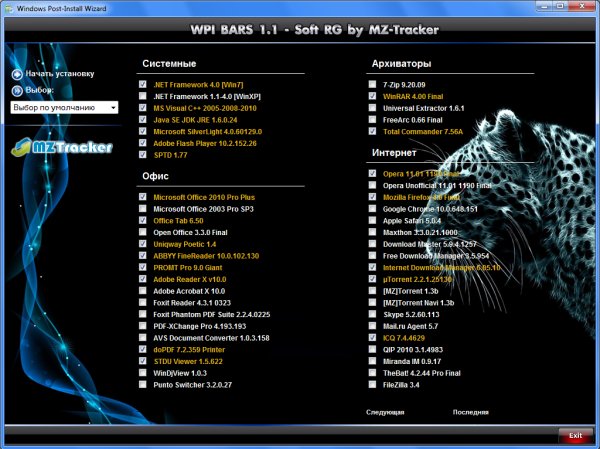This screenshot has height=449, width=600.
Task: Minimize the Post-Install Wizard window
Action: click(543, 6)
